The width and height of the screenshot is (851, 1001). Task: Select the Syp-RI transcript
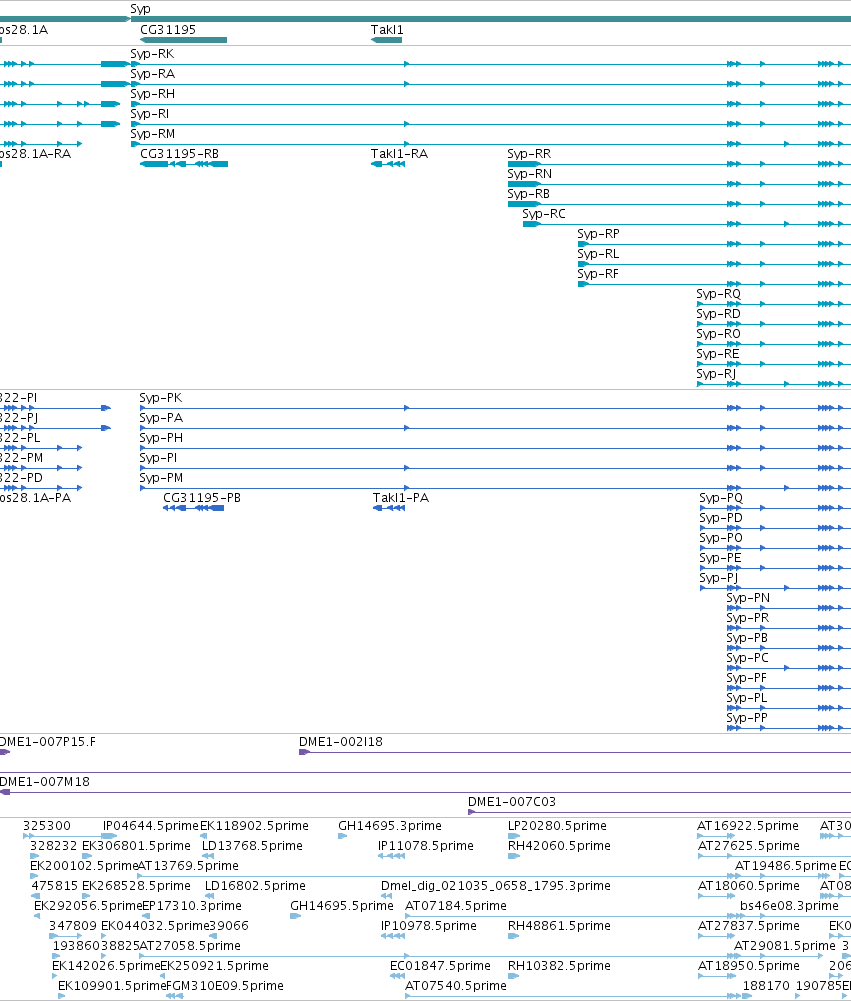tap(149, 114)
